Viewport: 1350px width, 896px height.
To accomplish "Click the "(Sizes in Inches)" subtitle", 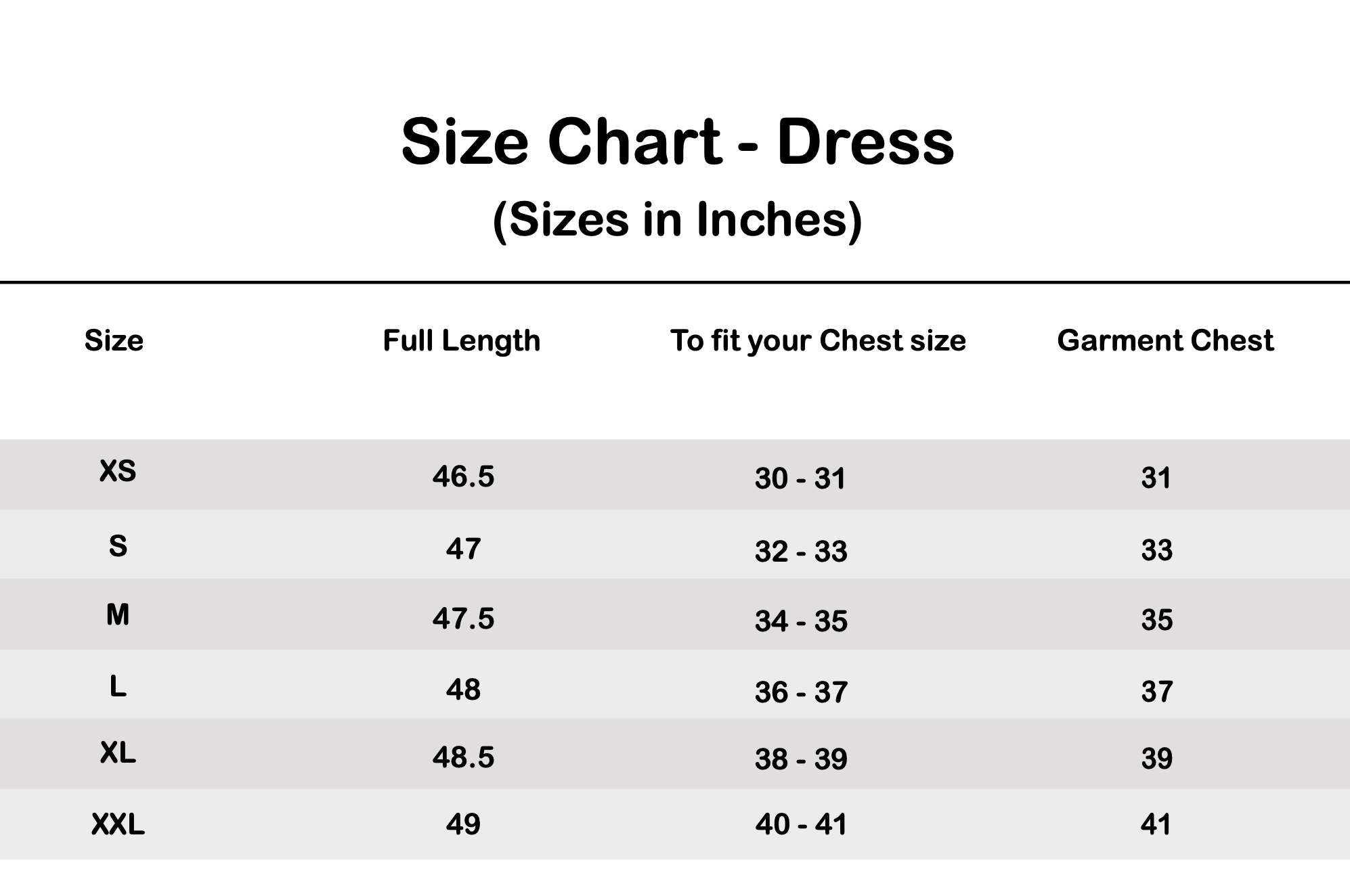I will coord(677,220).
